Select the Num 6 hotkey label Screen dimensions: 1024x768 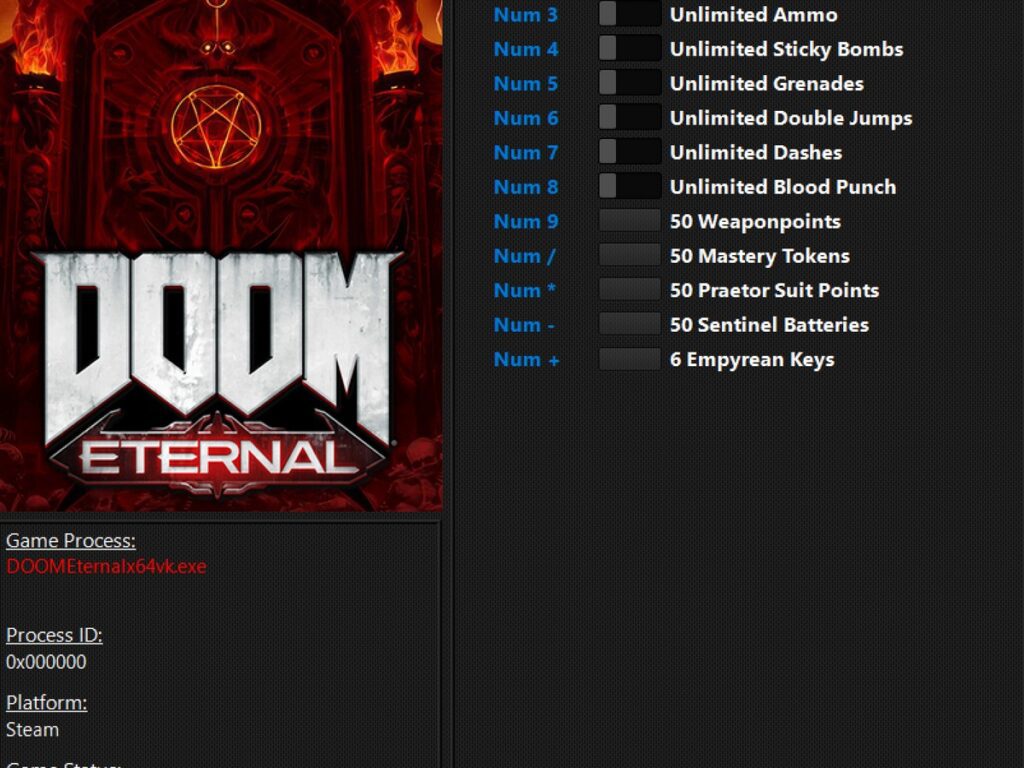(x=526, y=118)
